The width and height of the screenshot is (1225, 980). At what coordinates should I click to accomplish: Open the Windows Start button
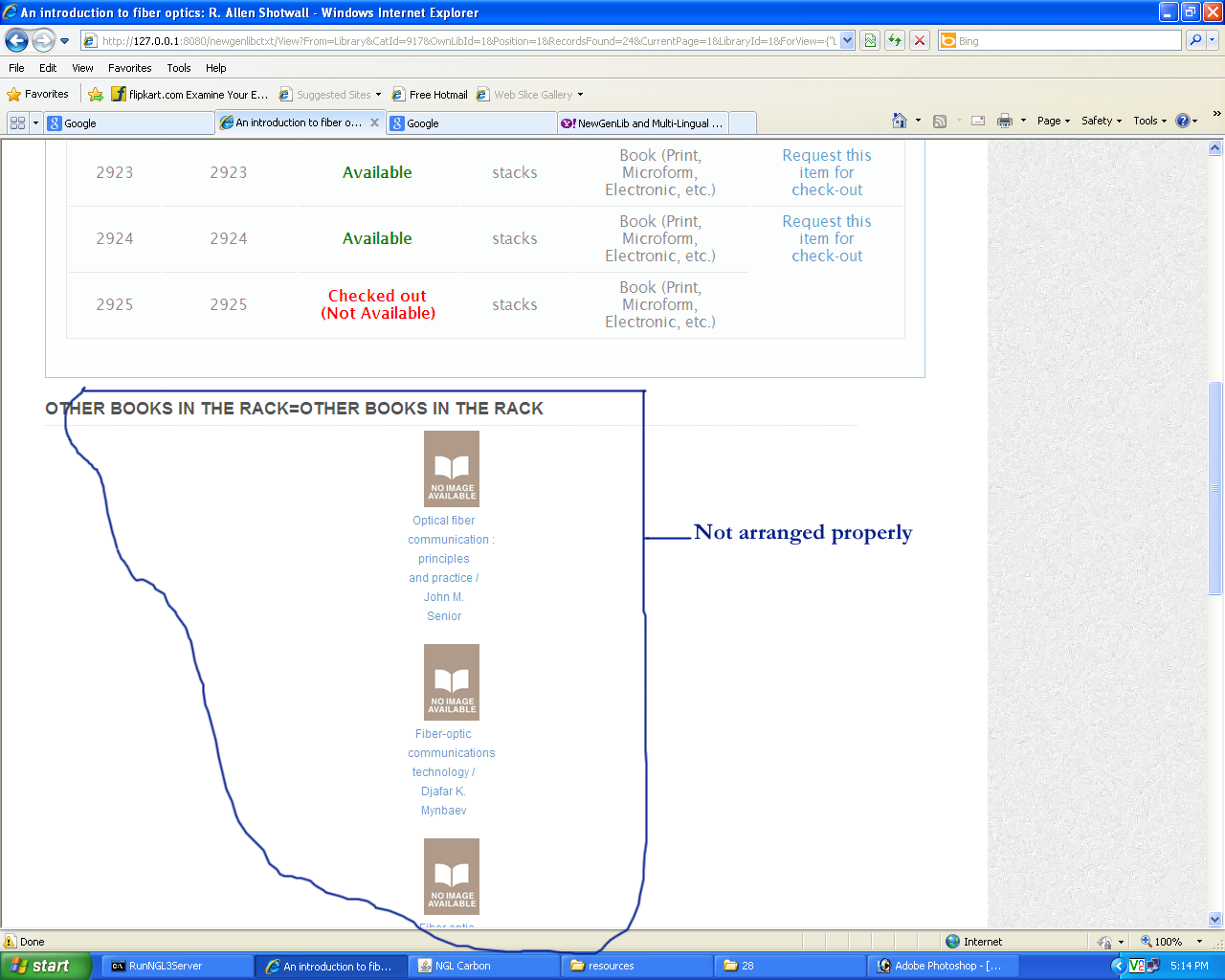42,966
